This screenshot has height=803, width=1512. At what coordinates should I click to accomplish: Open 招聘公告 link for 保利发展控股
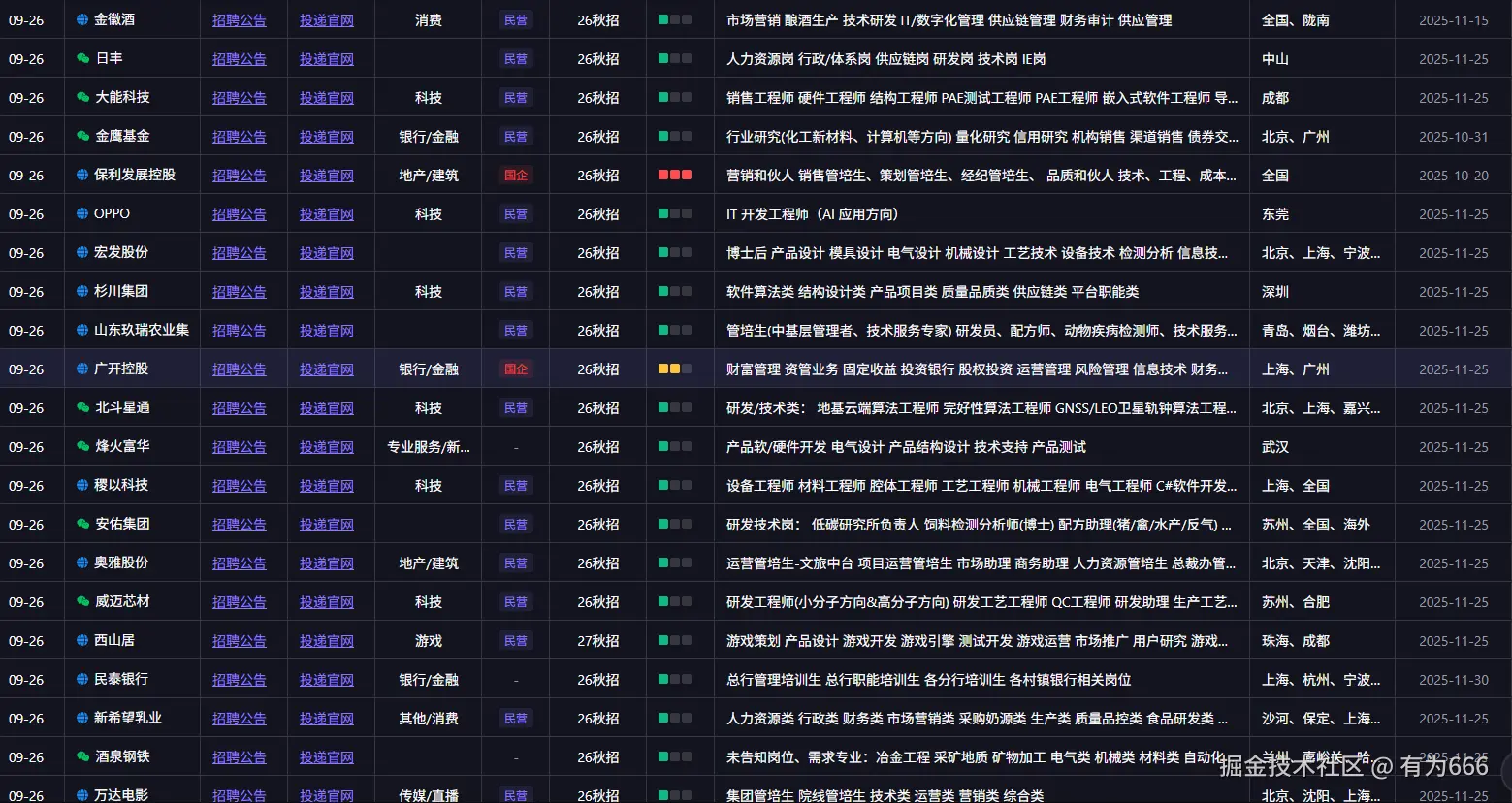[240, 176]
